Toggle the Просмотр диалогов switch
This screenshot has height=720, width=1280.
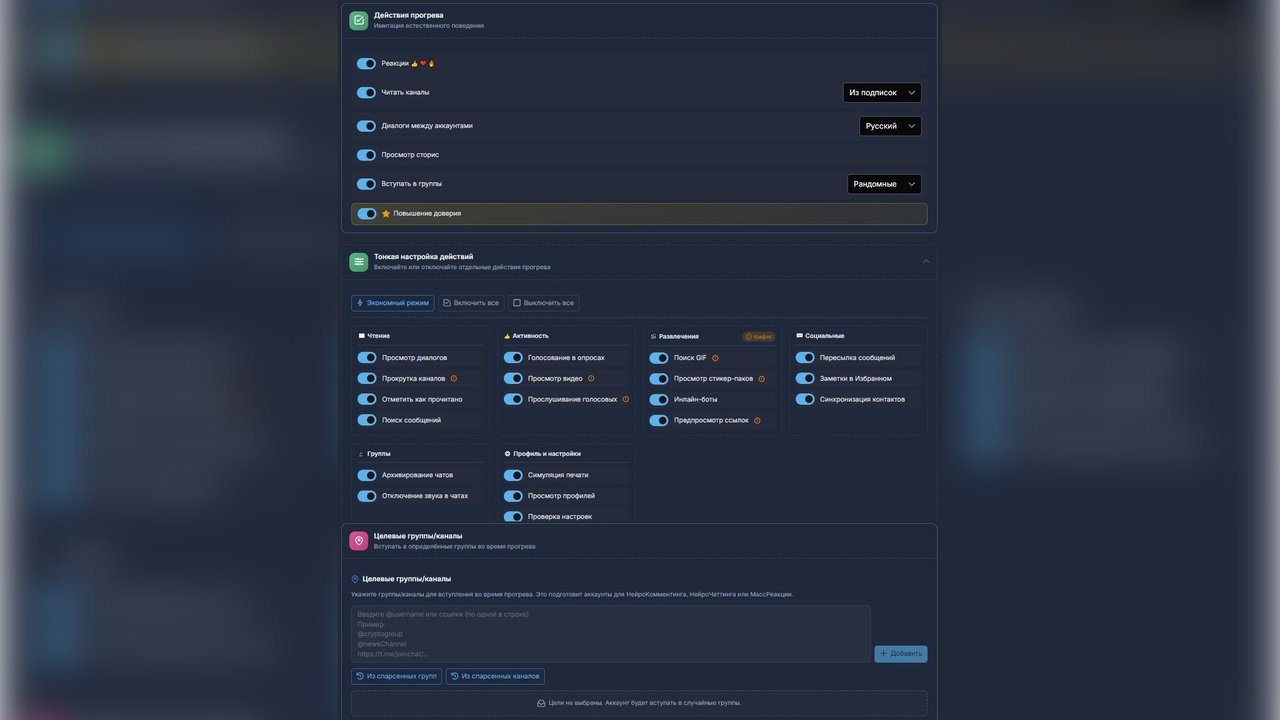tap(367, 358)
